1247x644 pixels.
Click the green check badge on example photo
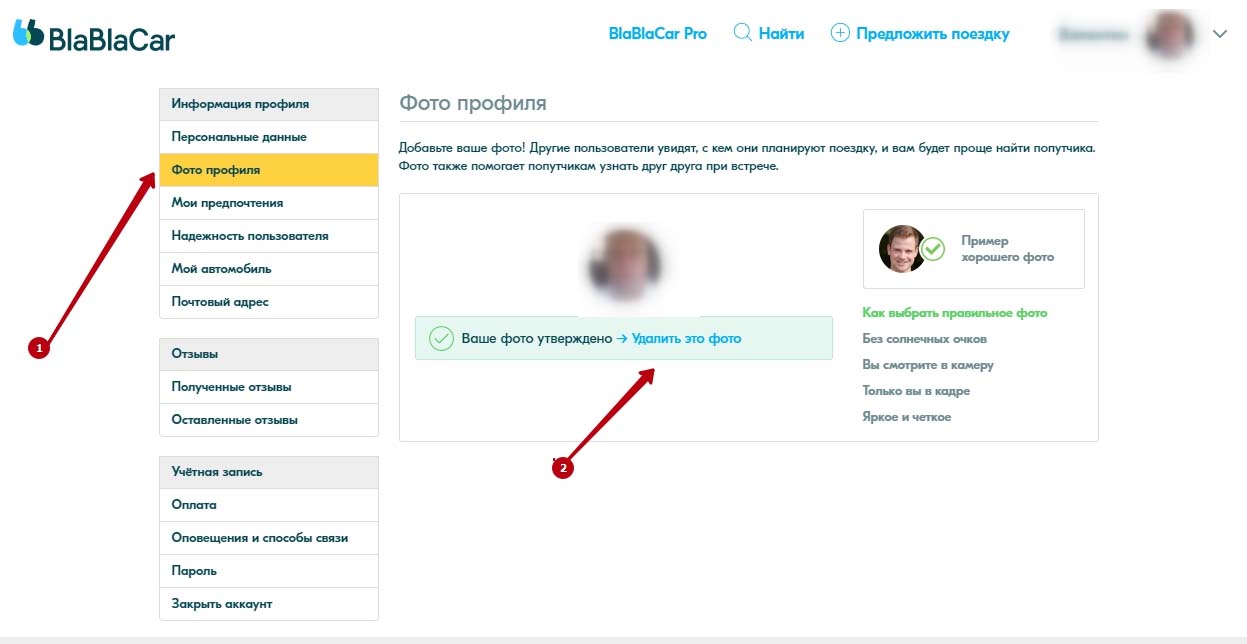pos(933,248)
